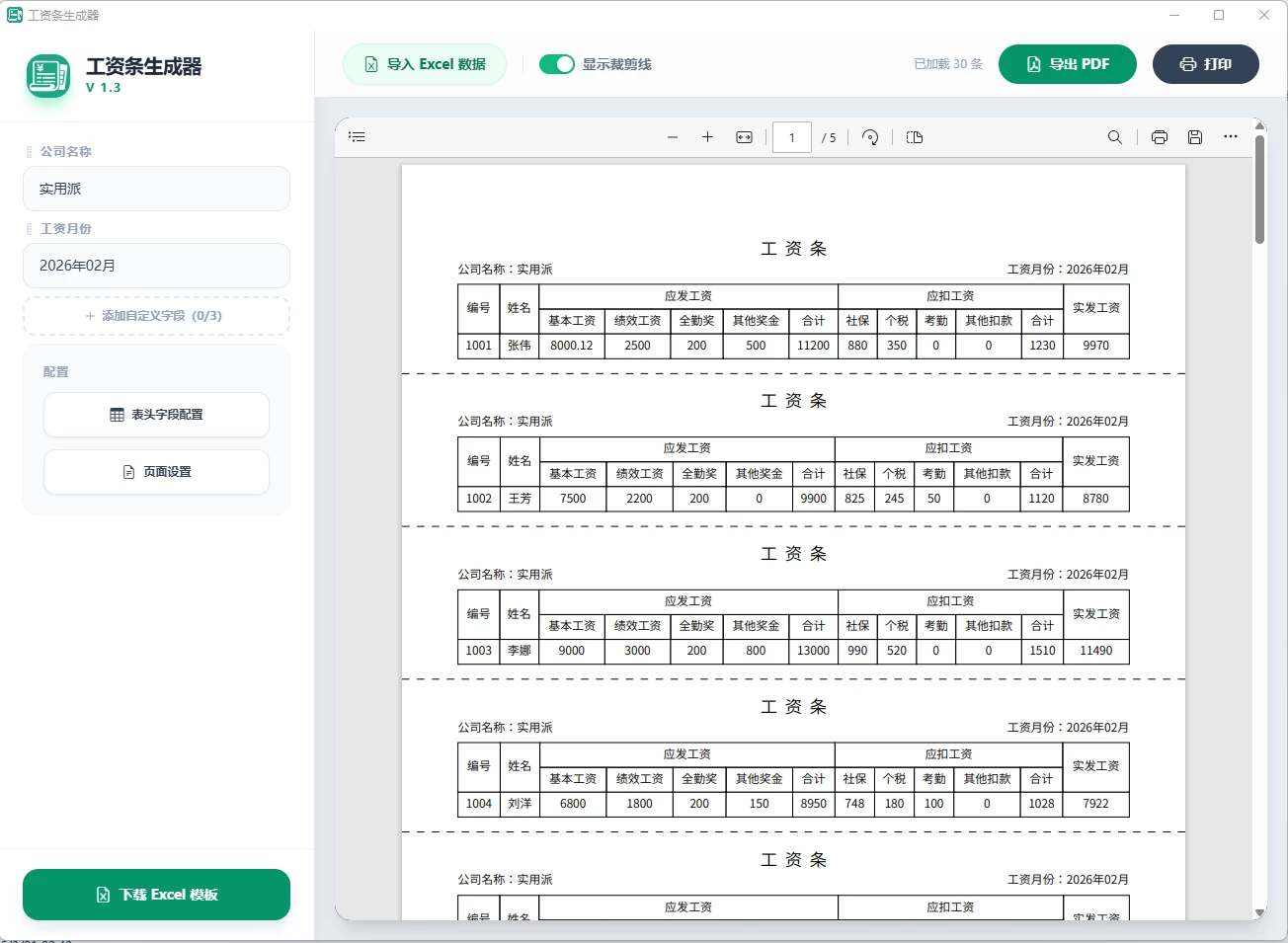This screenshot has width=1288, height=943.
Task: Open search in the PDF preview
Action: coord(1115,137)
